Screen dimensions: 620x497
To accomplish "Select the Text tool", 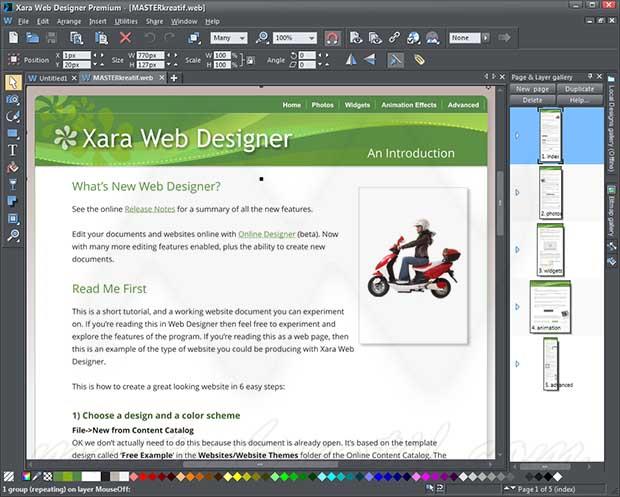I will pos(13,150).
